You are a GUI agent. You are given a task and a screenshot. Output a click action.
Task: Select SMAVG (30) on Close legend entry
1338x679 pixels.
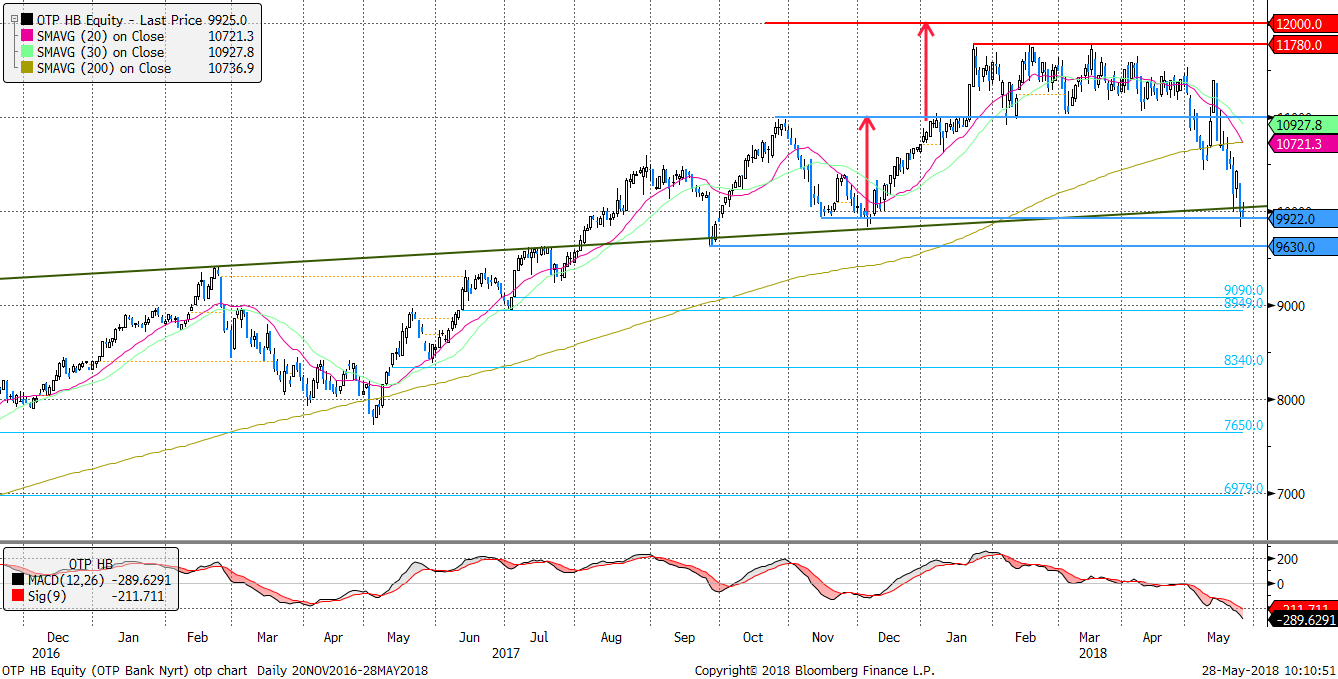pos(100,52)
